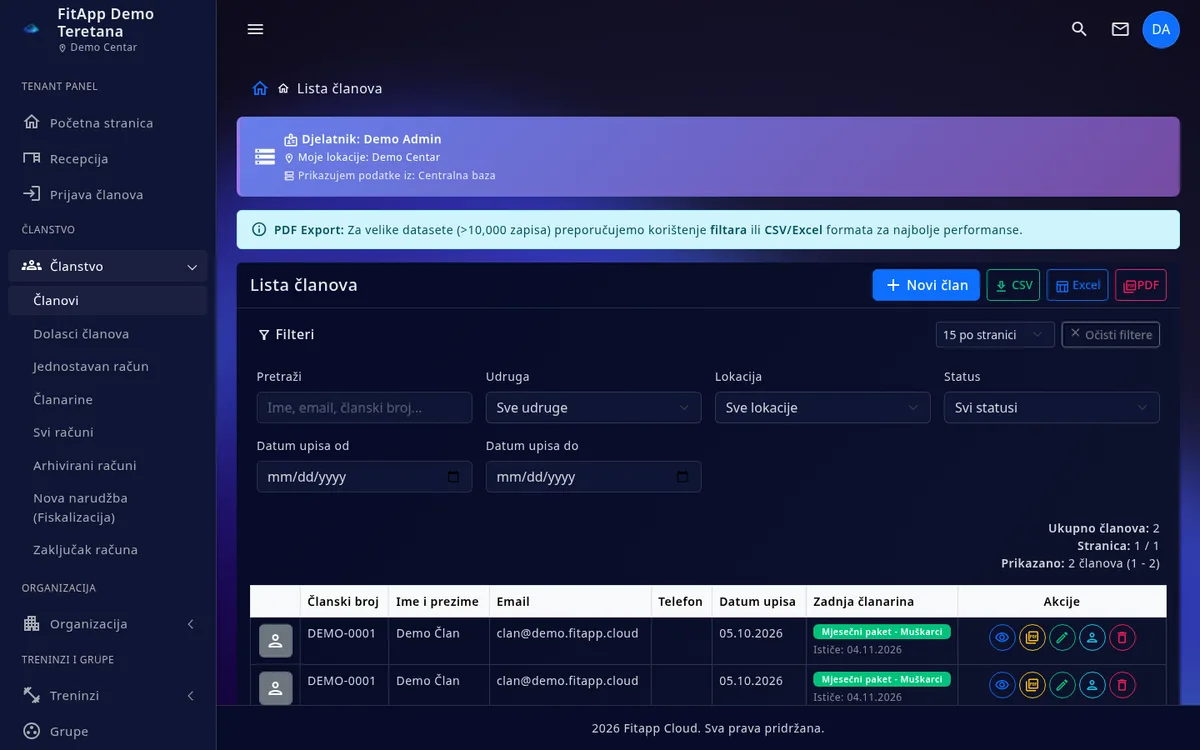Open Svi računi submenu item
Screen dimensions: 1200x750
pos(108,432)
